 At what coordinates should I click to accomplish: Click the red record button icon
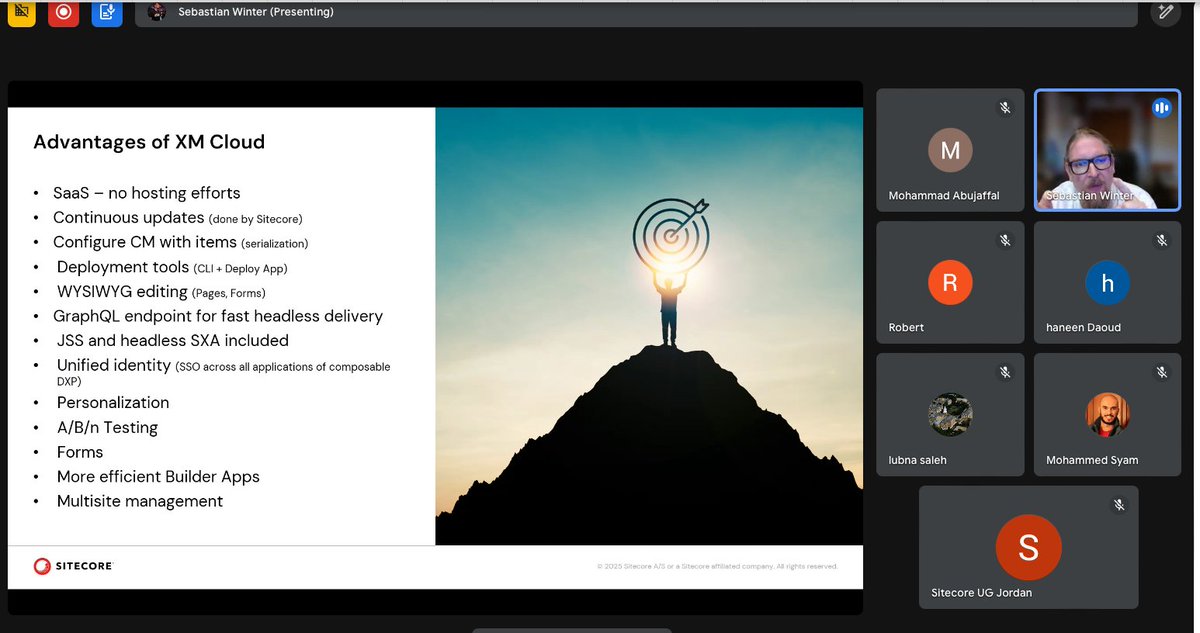pos(63,12)
